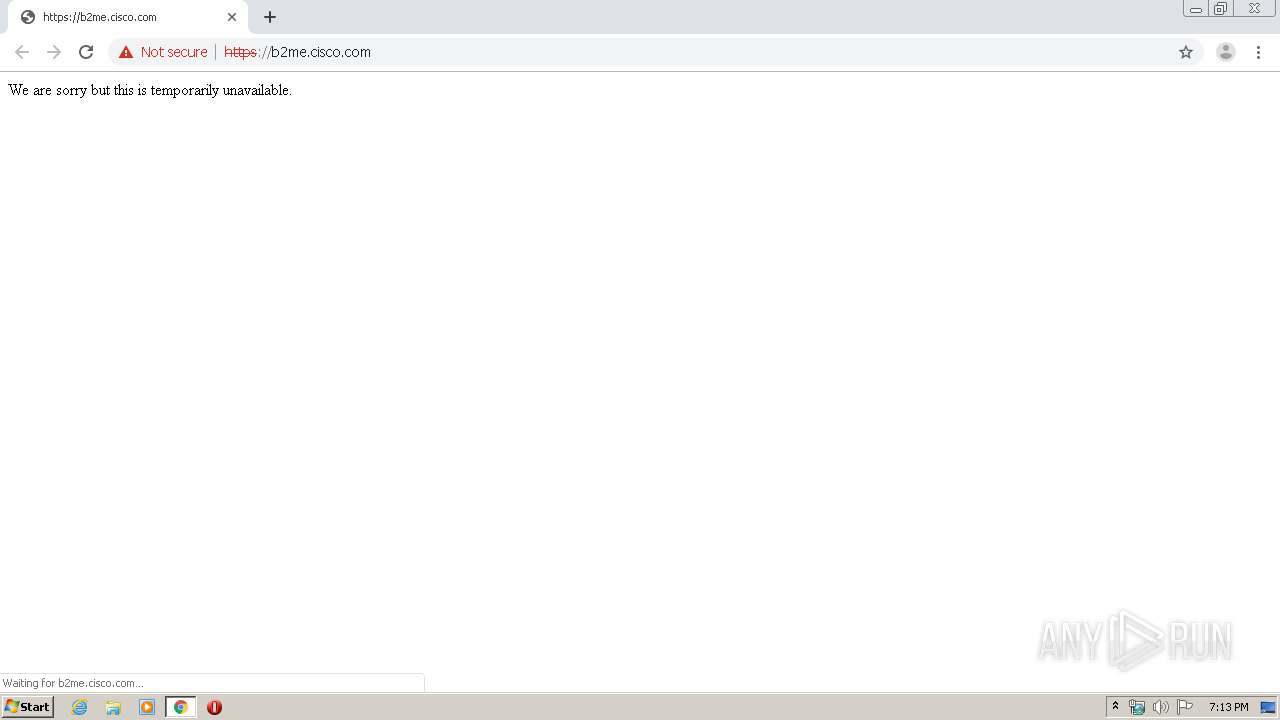Close the b2me.cisco.com tab
This screenshot has height=720, width=1280.
[232, 17]
